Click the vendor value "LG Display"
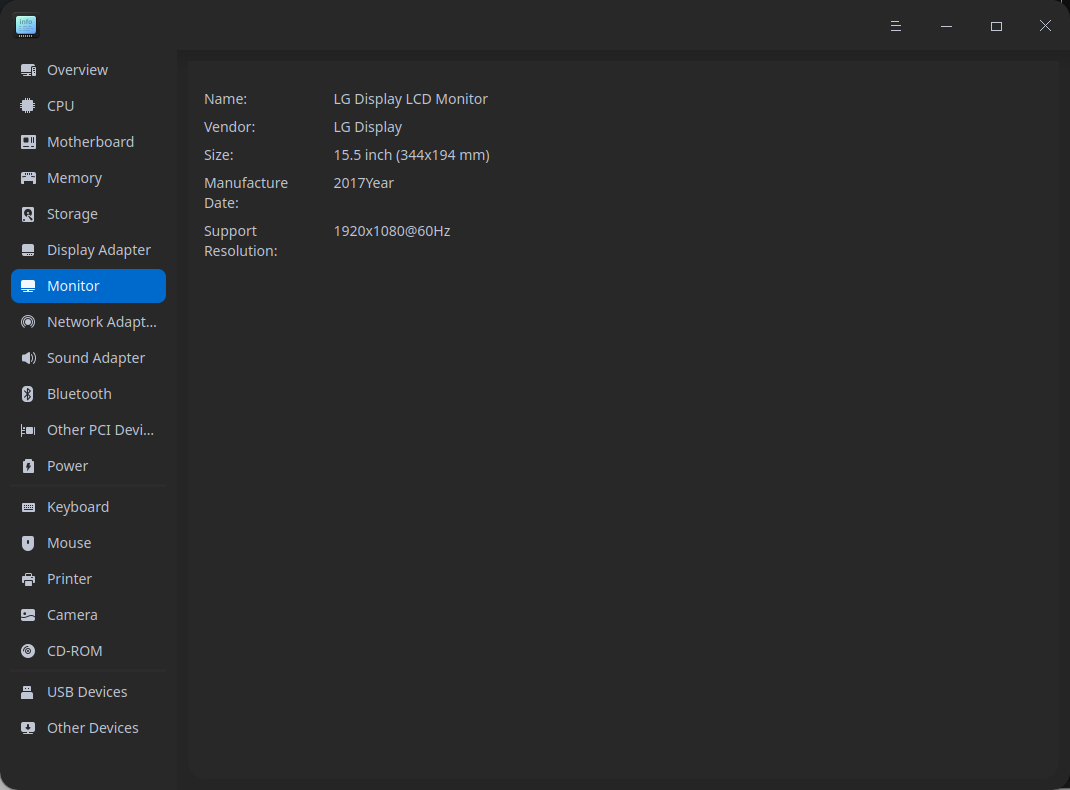 (x=368, y=128)
